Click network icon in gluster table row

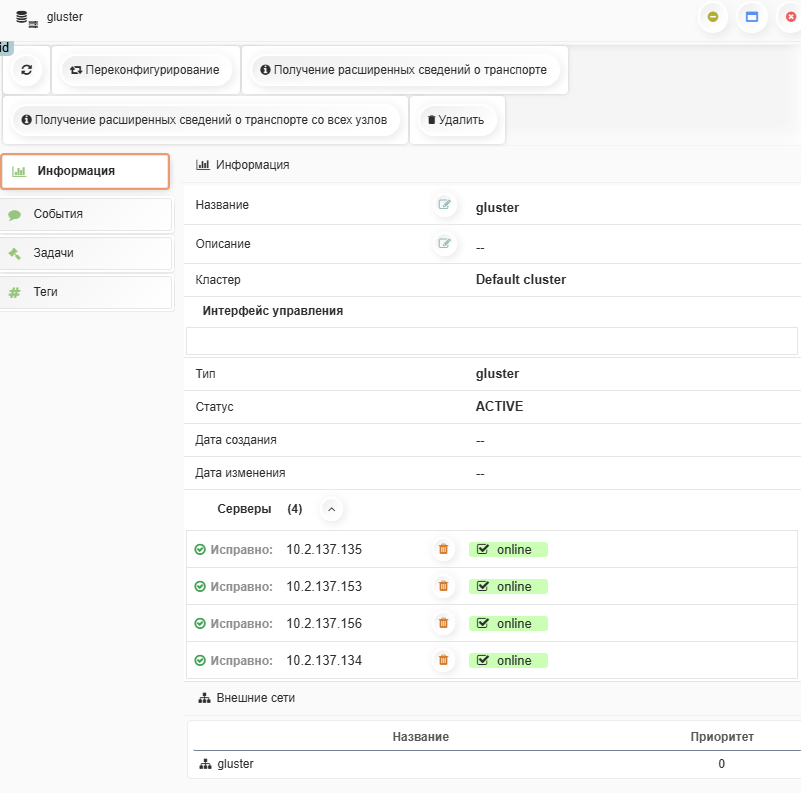[x=205, y=764]
